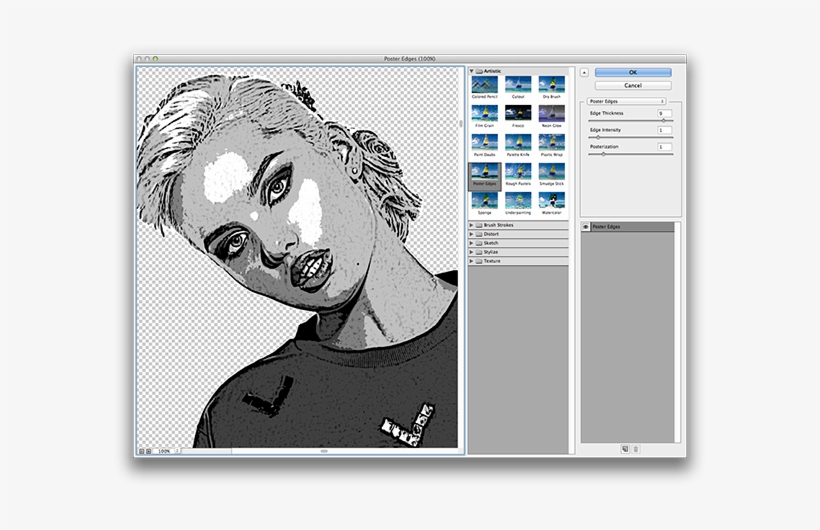Click the Posterization slider track
The width and height of the screenshot is (820, 530).
tap(630, 154)
